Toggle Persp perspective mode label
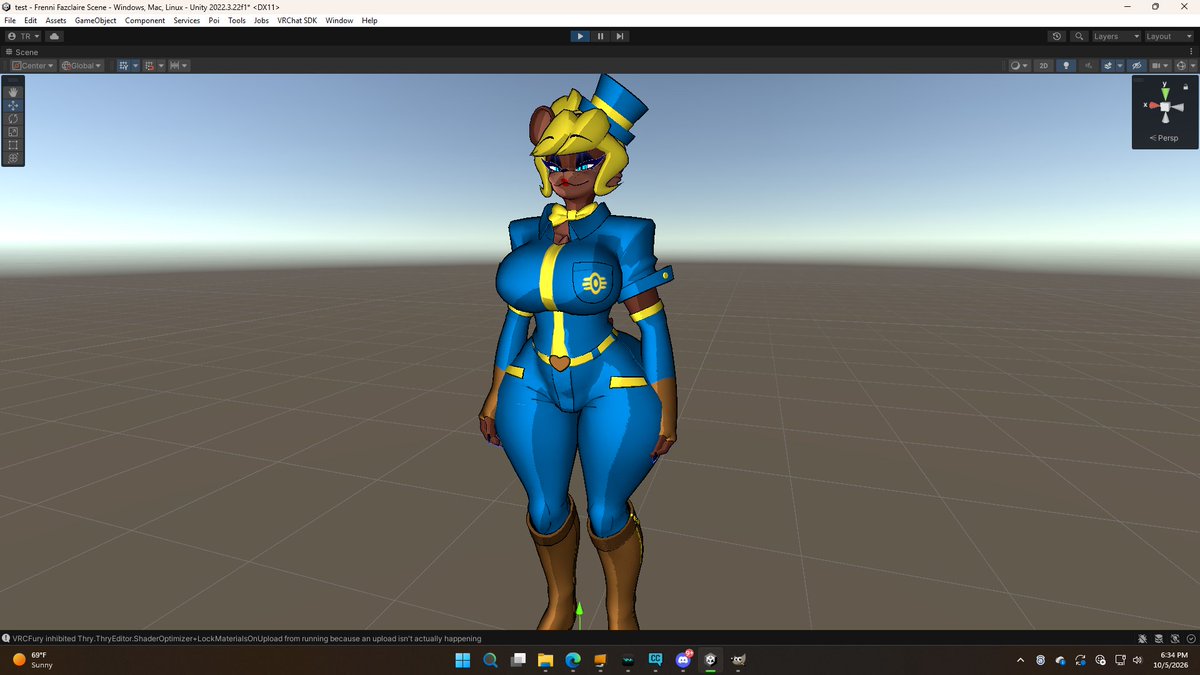The height and width of the screenshot is (675, 1200). coord(1165,138)
